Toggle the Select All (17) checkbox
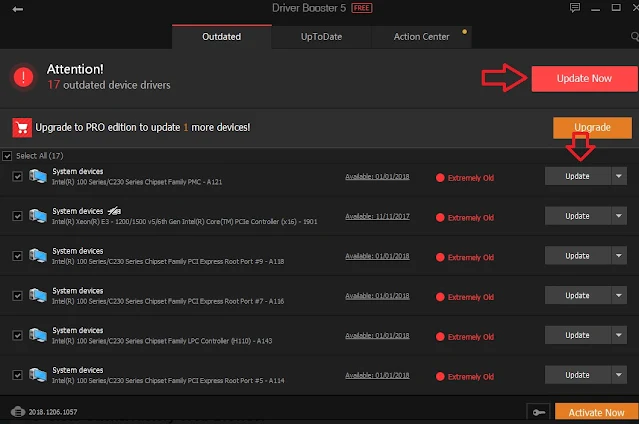This screenshot has height=424, width=639. [x=7, y=156]
